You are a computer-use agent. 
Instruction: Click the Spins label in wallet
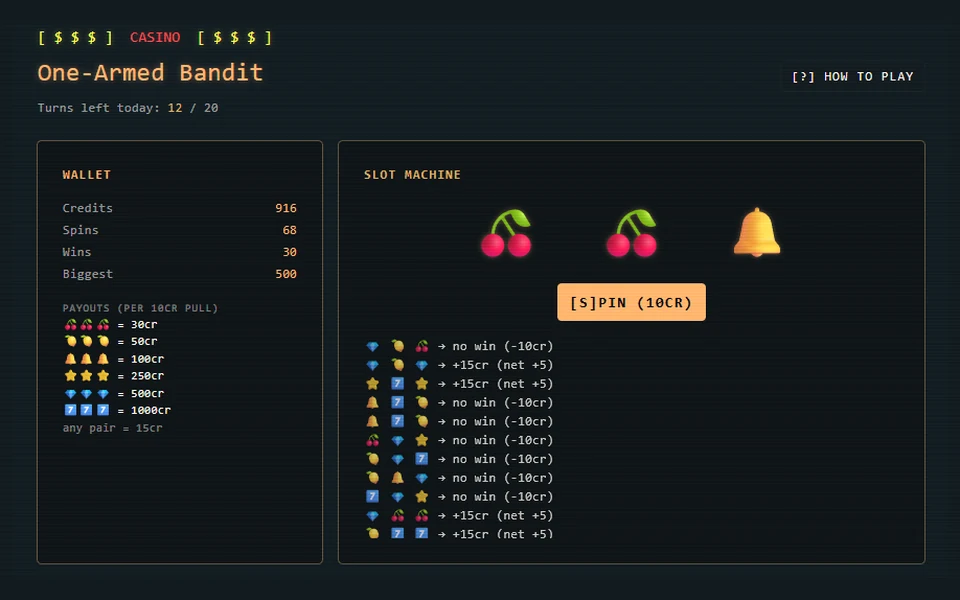80,230
